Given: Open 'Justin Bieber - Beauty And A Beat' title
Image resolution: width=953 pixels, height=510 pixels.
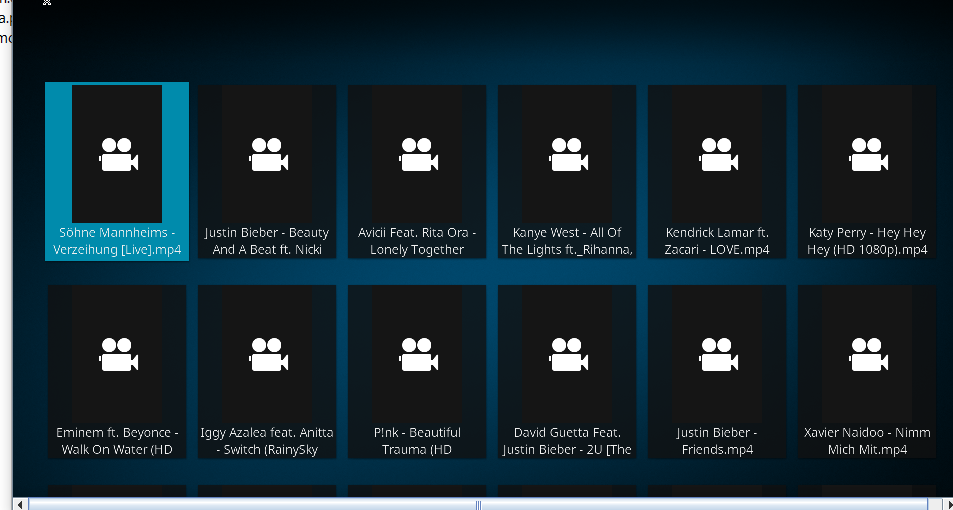Looking at the screenshot, I should click(267, 241).
